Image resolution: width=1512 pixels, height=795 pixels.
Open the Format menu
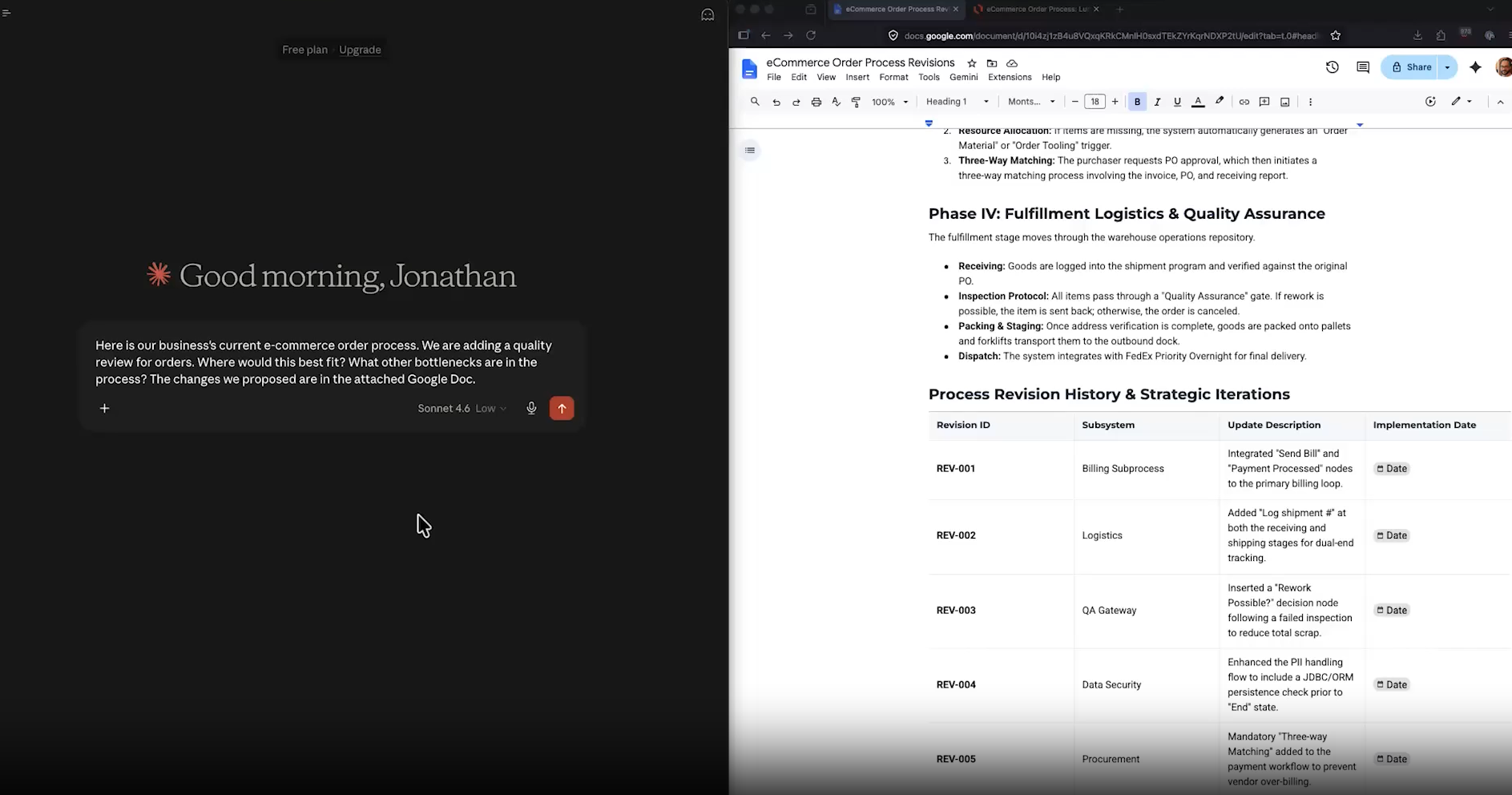tap(893, 78)
